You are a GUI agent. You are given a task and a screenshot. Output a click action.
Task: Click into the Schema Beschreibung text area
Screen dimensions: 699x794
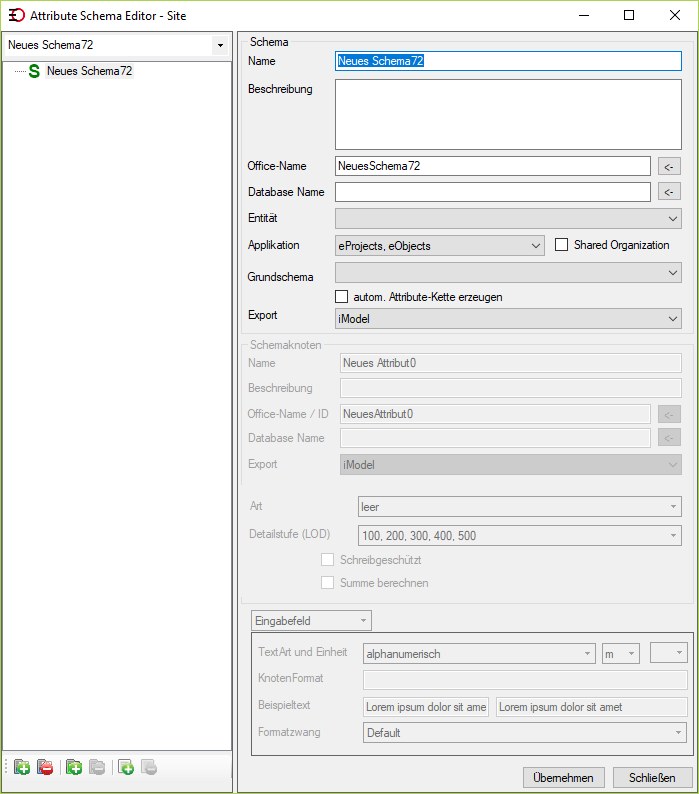pyautogui.click(x=508, y=114)
